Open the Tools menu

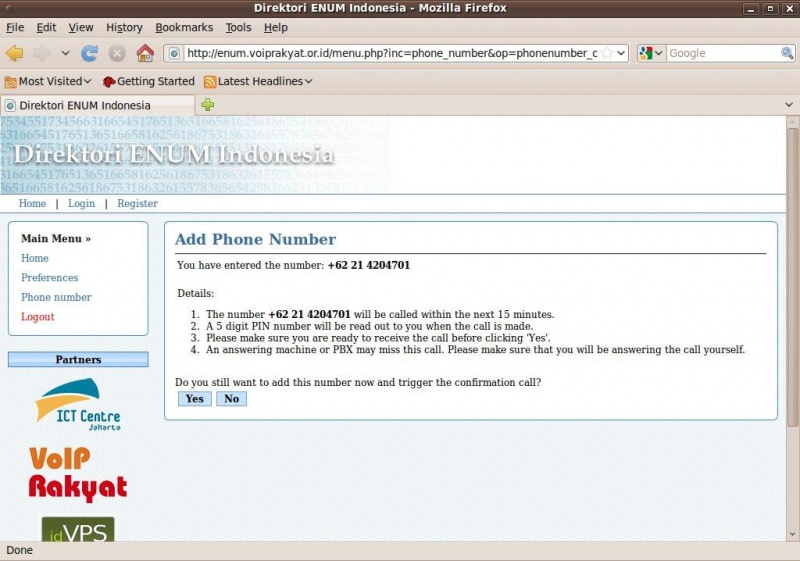tap(238, 27)
